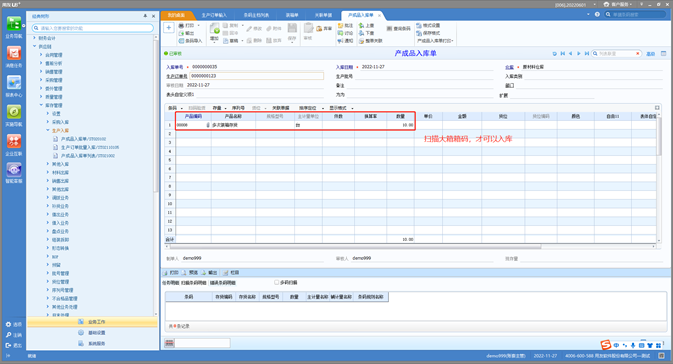
Task: Click the 生产订单号 input field
Action: tap(256, 76)
